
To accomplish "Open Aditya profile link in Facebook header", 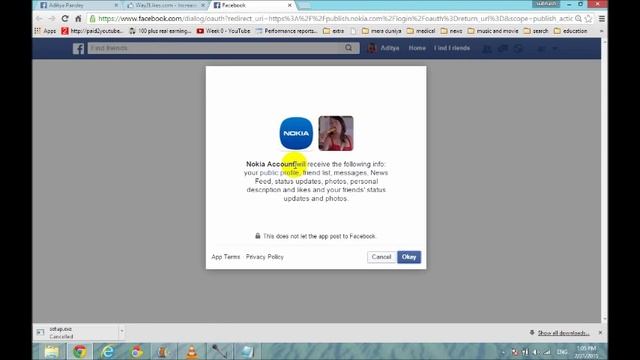I will [x=384, y=48].
